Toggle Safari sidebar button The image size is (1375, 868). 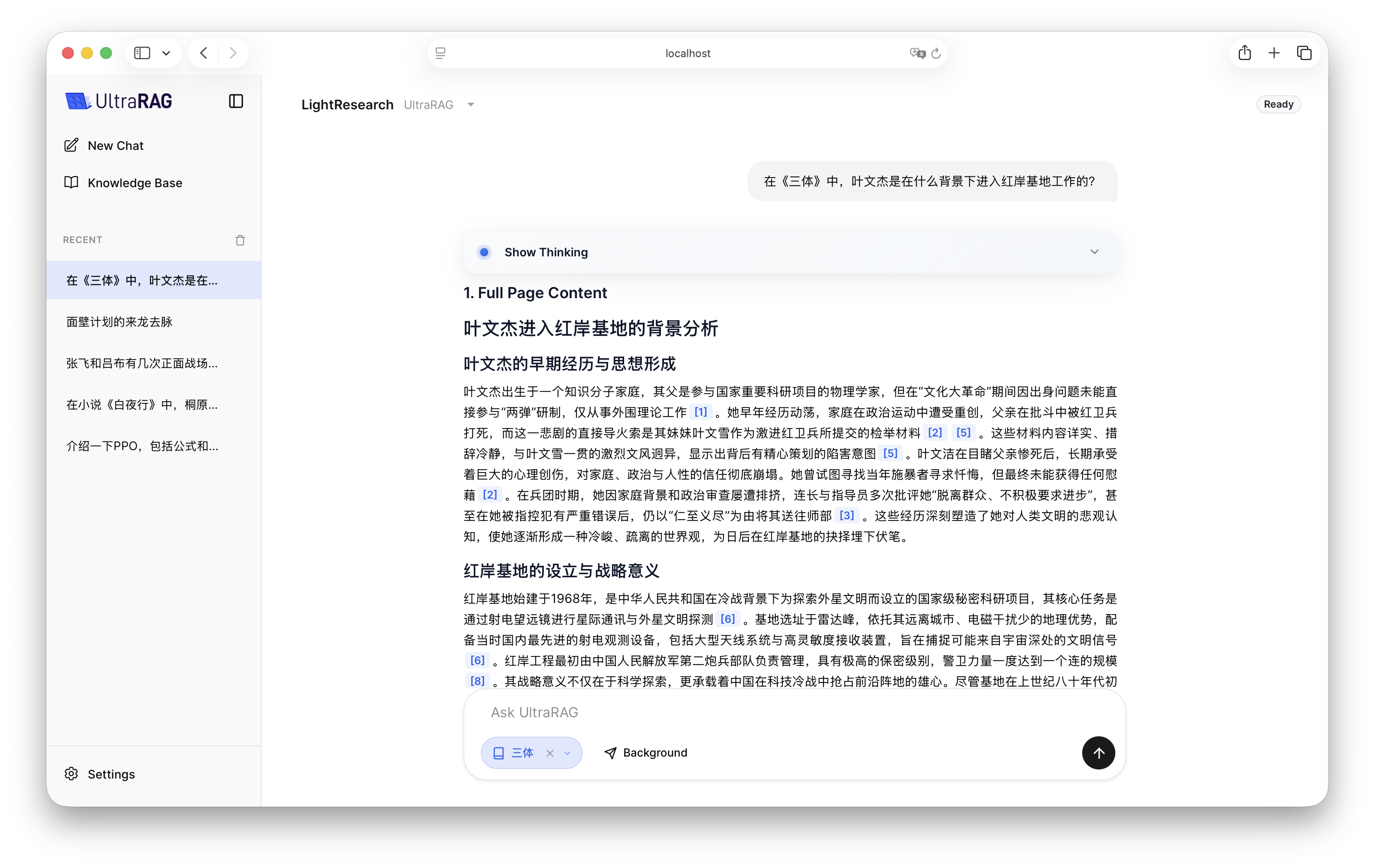click(x=142, y=53)
